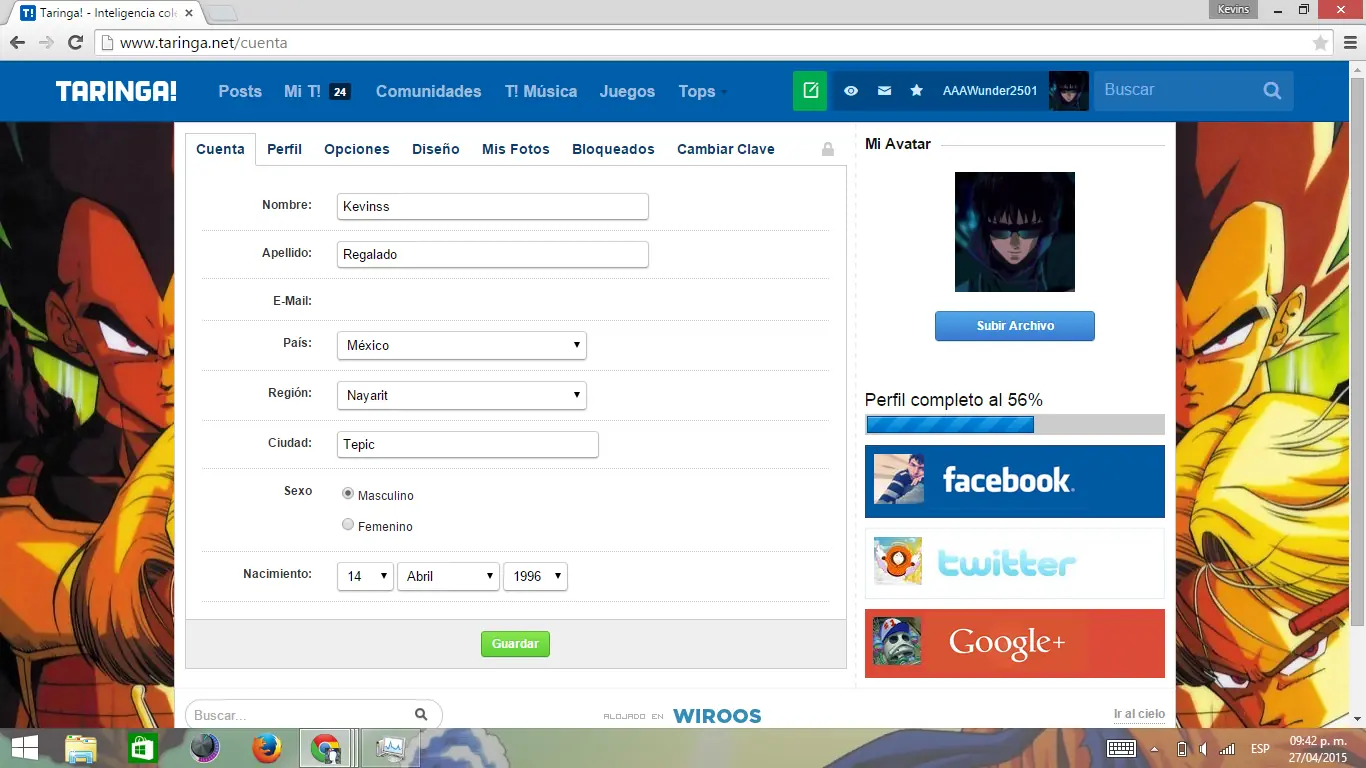This screenshot has width=1366, height=768.
Task: Switch to the Diseño tab
Action: (x=436, y=149)
